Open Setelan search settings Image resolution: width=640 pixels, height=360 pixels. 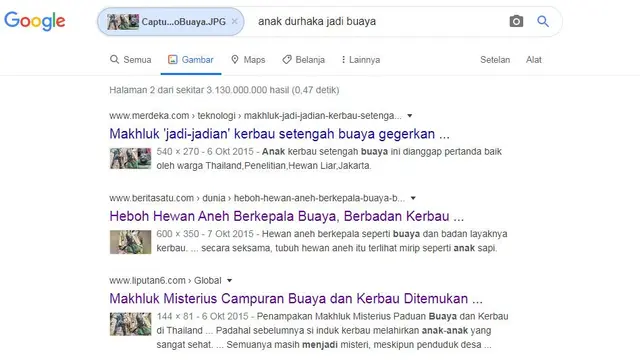click(x=495, y=60)
